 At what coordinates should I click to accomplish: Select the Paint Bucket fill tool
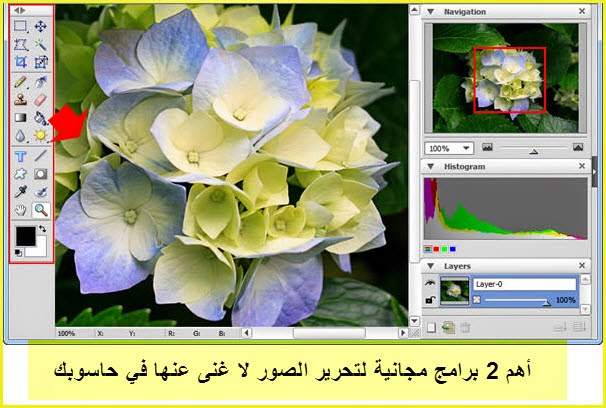click(41, 117)
